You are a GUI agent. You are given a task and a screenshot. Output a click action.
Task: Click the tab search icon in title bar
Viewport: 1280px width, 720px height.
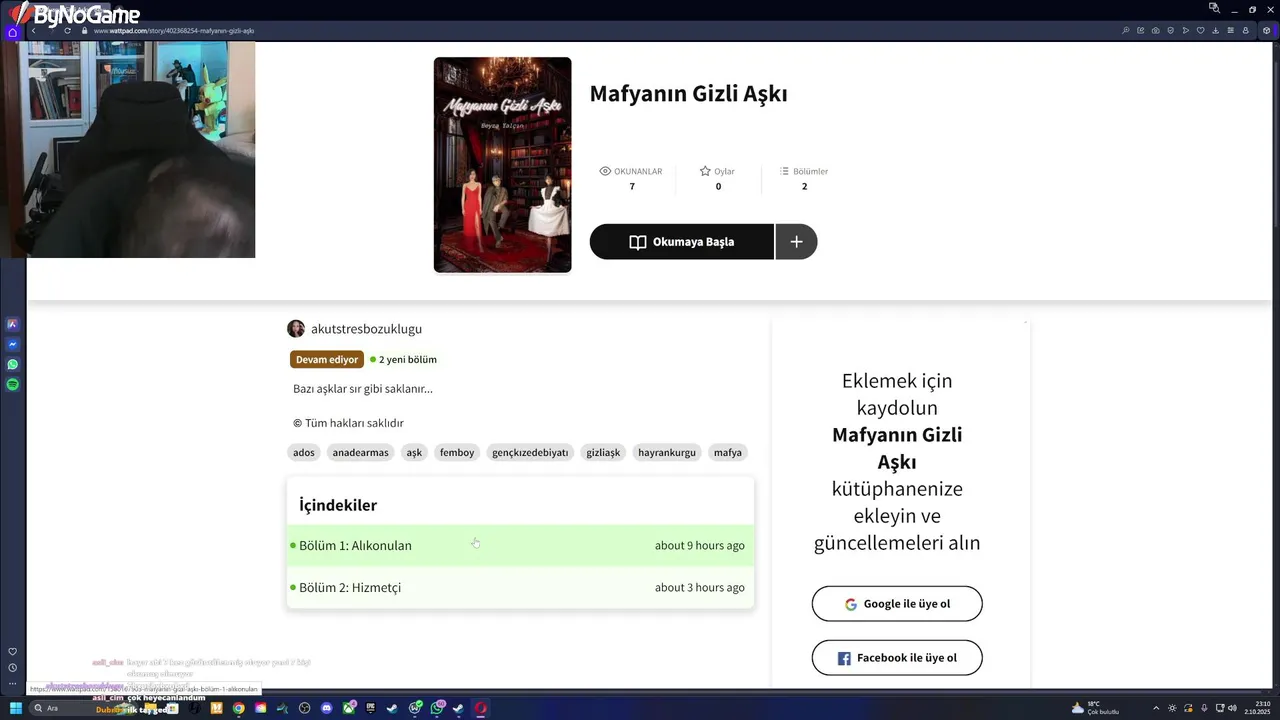coord(1214,8)
